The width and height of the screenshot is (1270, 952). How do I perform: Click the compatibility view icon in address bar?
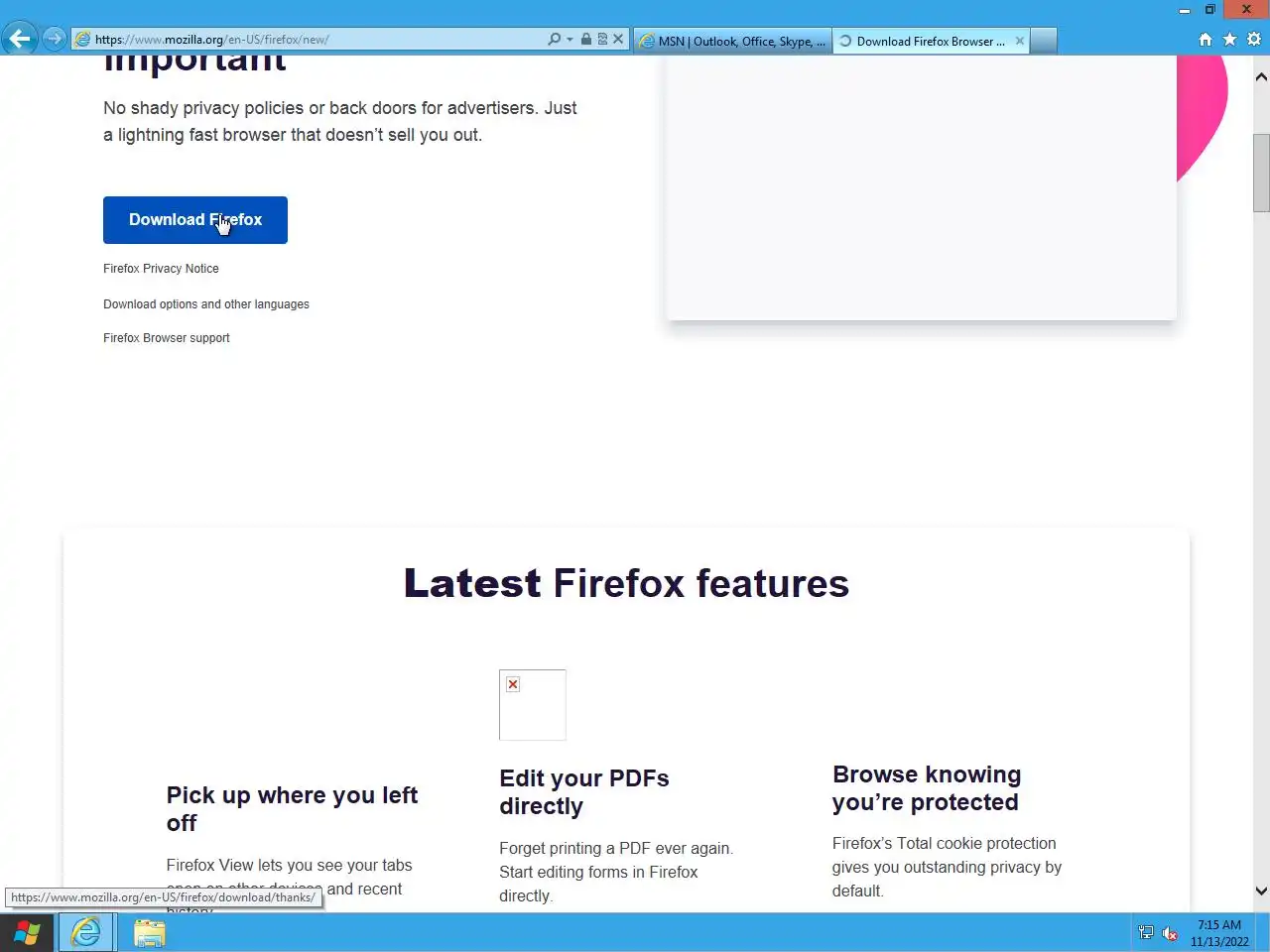pos(602,40)
